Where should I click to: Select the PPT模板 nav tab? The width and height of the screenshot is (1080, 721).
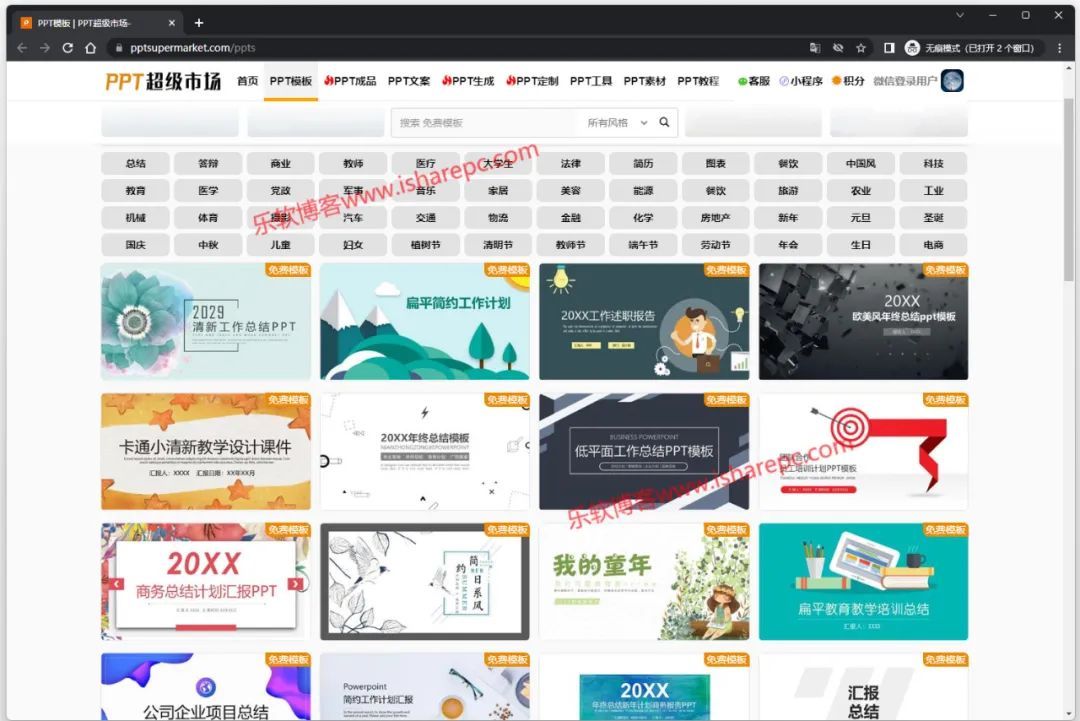point(291,81)
